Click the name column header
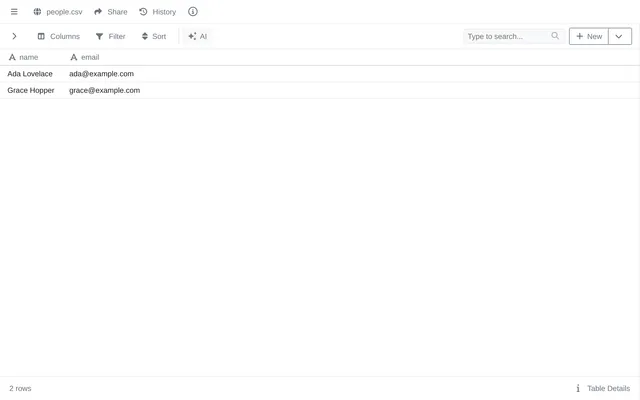 (33, 57)
